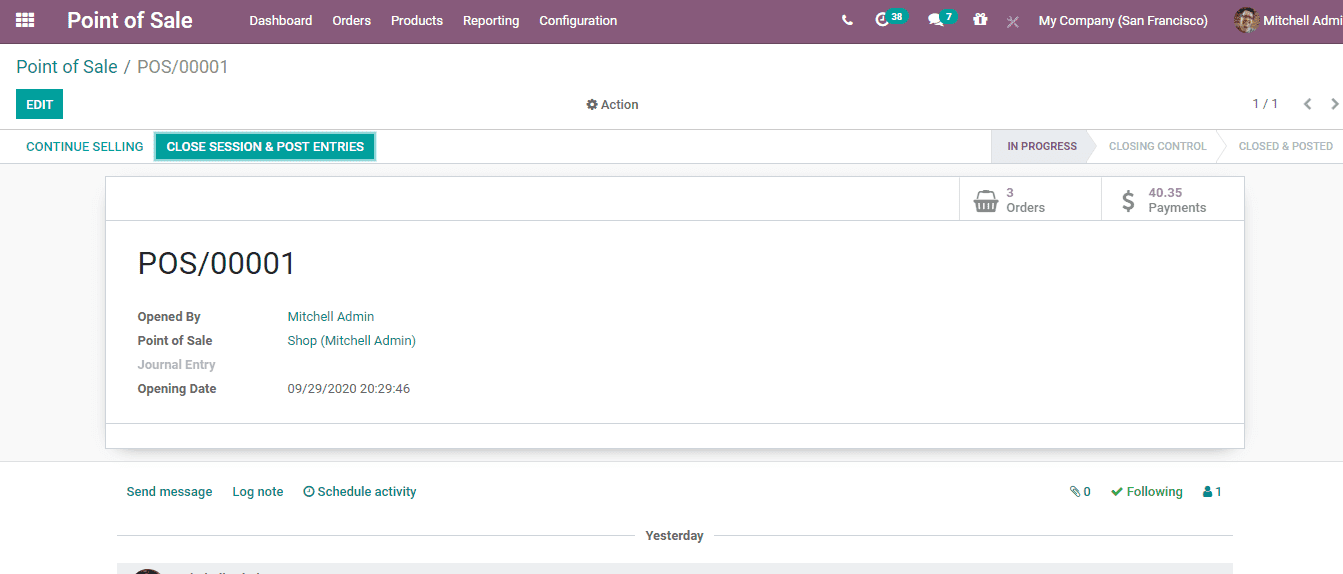Click the Closing Control status stage
The height and width of the screenshot is (574, 1343).
point(1158,146)
